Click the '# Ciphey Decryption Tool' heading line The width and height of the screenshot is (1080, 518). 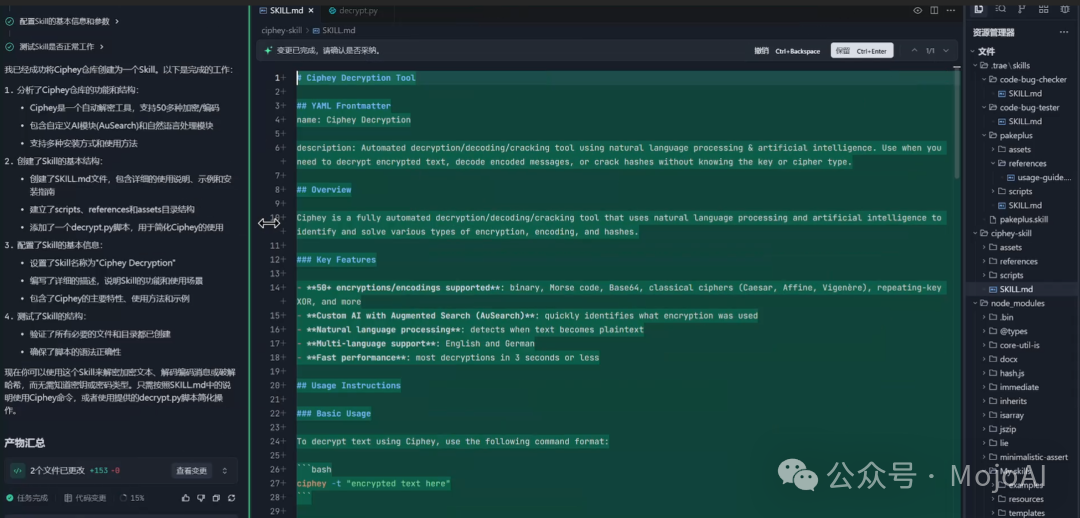click(x=356, y=78)
